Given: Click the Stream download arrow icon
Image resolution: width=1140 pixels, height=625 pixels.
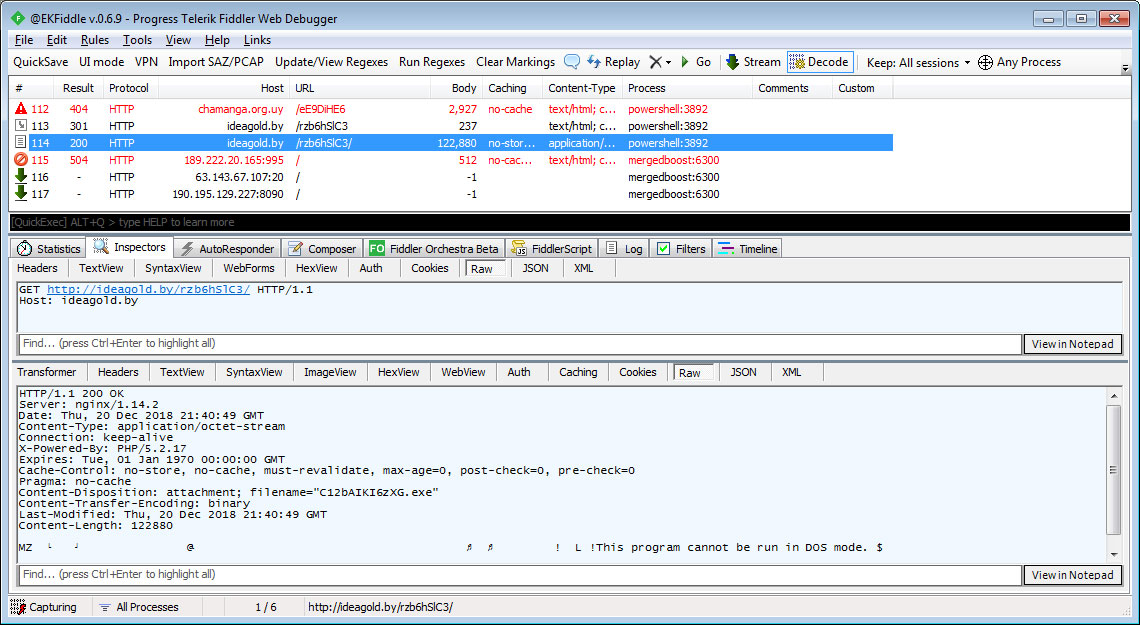Looking at the screenshot, I should 732,62.
